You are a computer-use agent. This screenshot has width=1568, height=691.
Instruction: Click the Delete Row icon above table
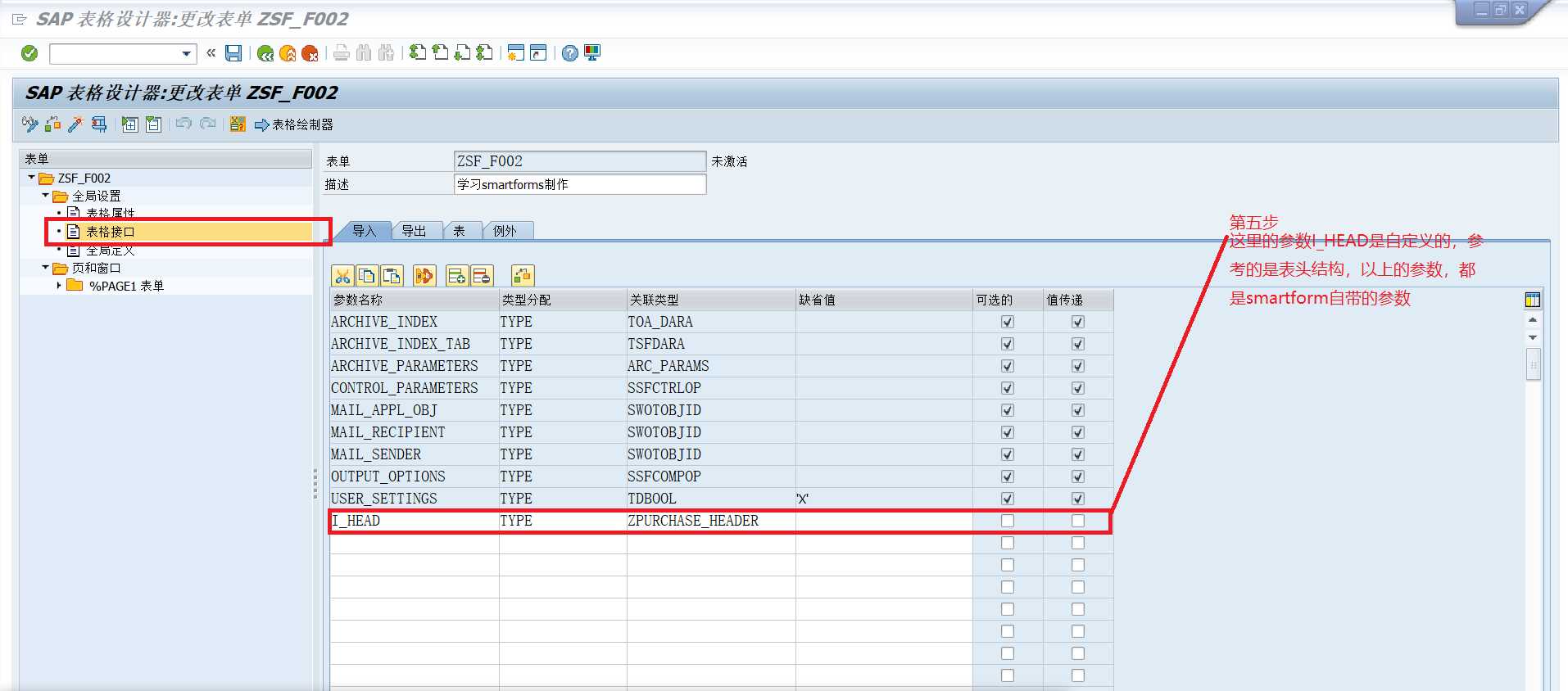482,276
